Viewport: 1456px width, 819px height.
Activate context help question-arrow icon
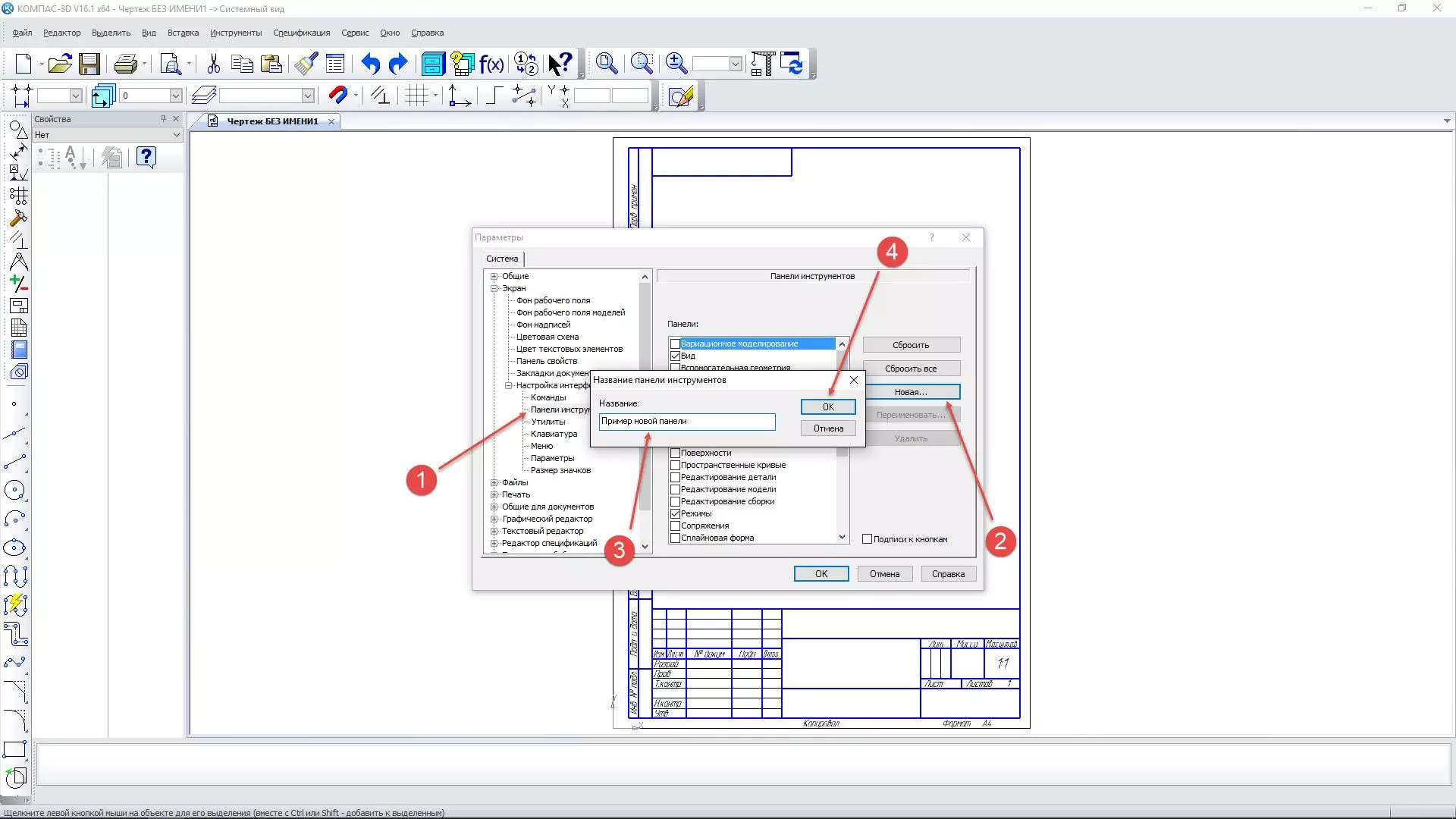click(x=560, y=64)
